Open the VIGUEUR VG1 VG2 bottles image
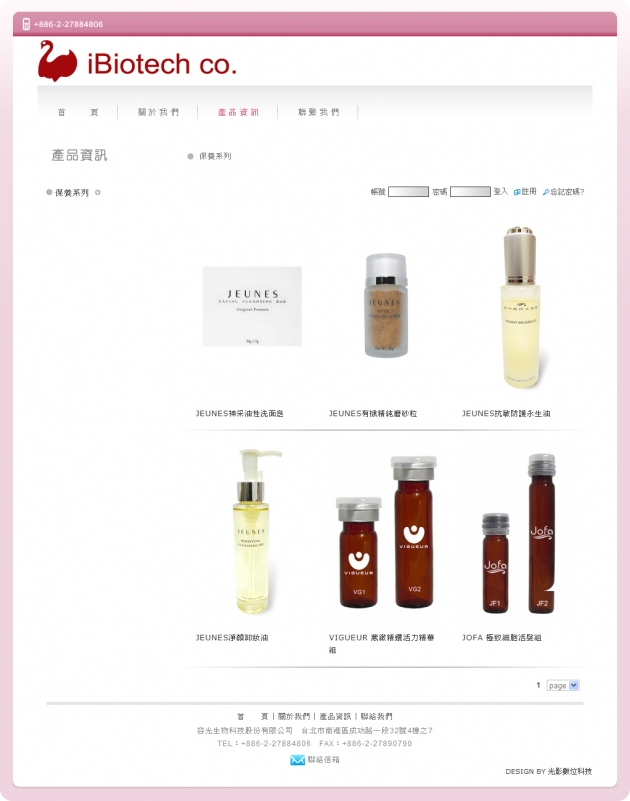630x801 pixels. 386,531
